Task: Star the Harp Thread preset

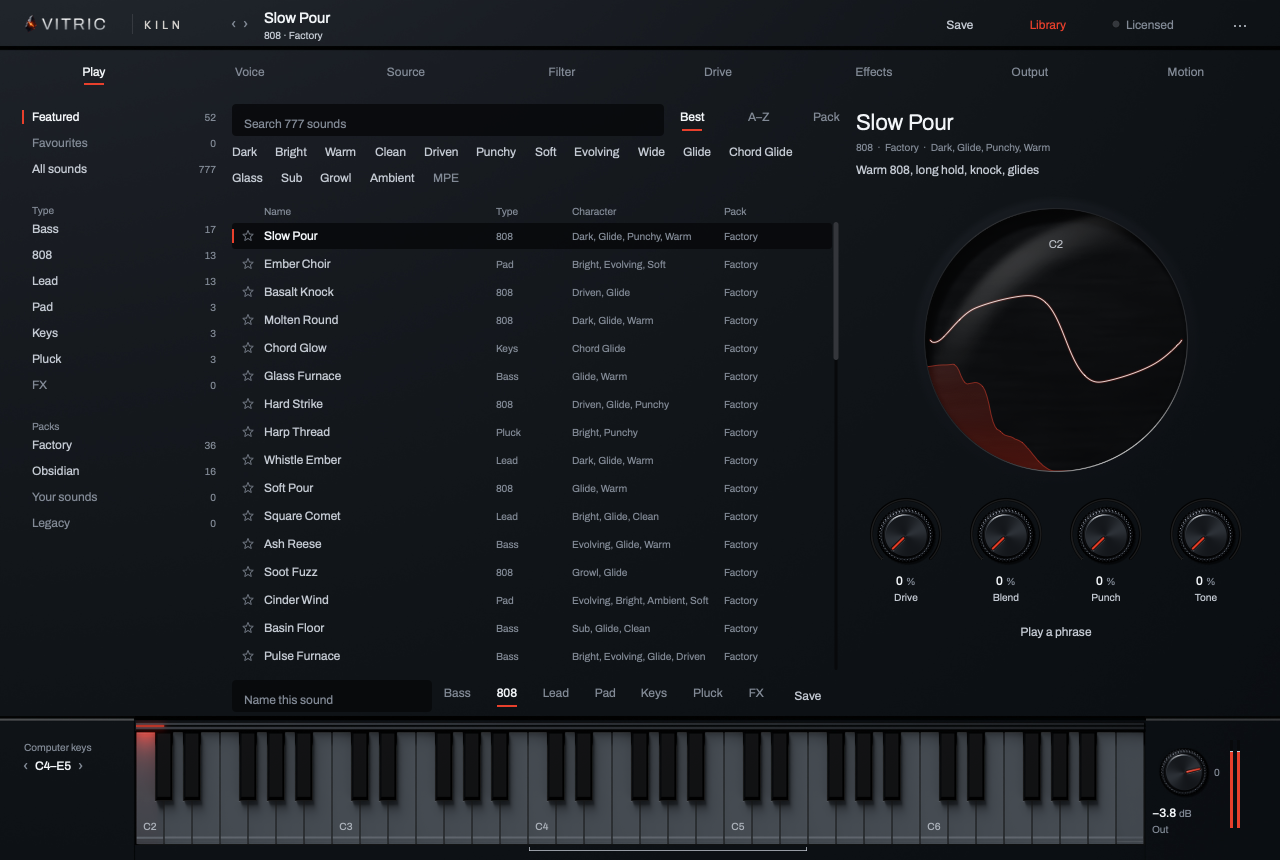Action: (248, 432)
